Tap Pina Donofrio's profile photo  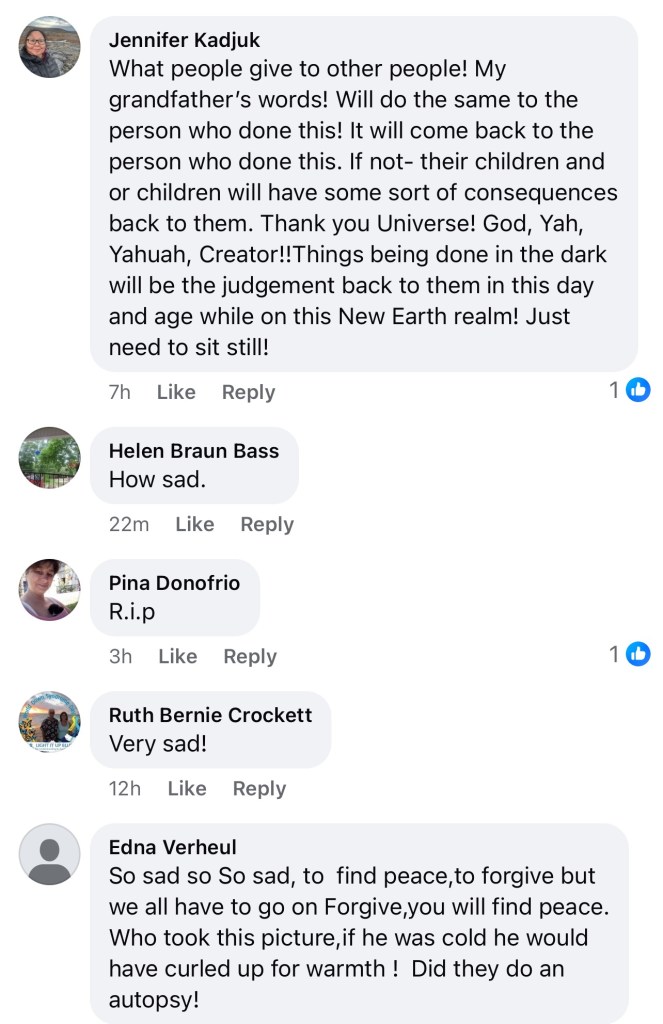(x=49, y=590)
